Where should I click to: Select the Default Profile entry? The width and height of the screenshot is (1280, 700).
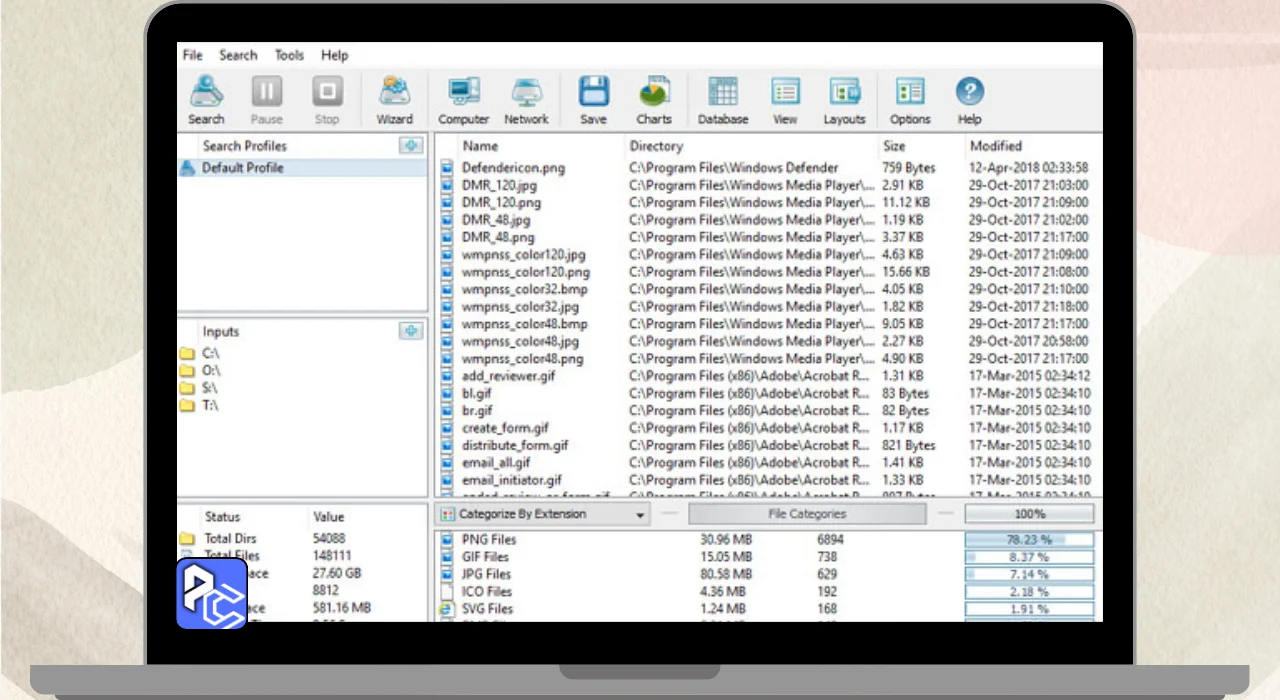243,168
